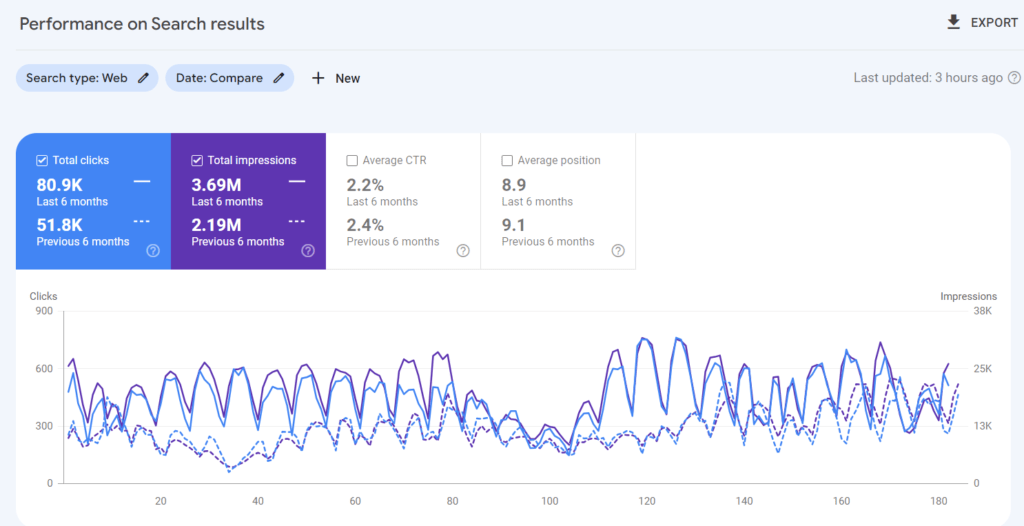This screenshot has width=1024, height=526.
Task: Click the Export download icon
Action: (x=953, y=22)
